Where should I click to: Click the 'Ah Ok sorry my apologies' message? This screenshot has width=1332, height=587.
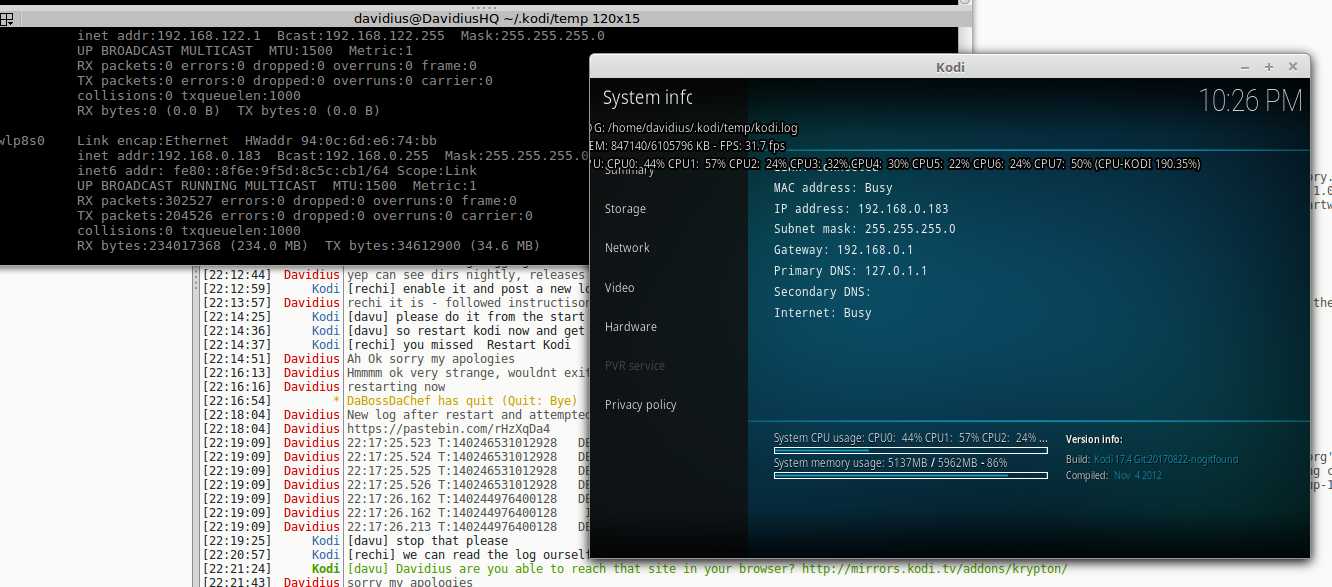pyautogui.click(x=430, y=359)
